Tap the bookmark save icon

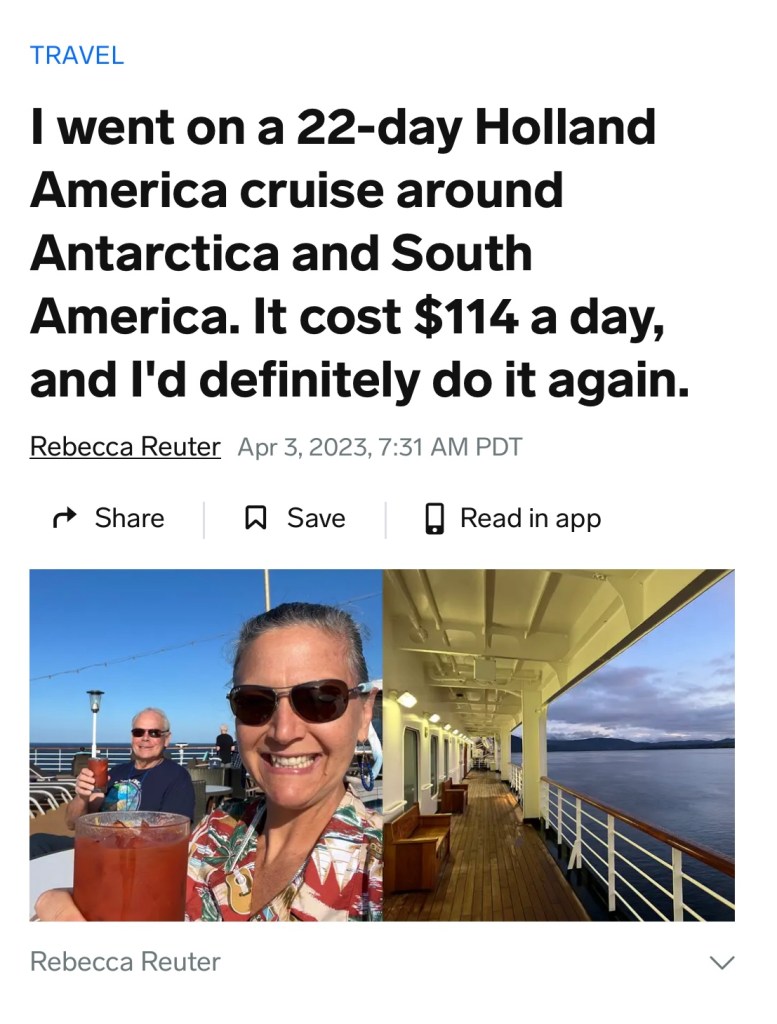pyautogui.click(x=256, y=518)
